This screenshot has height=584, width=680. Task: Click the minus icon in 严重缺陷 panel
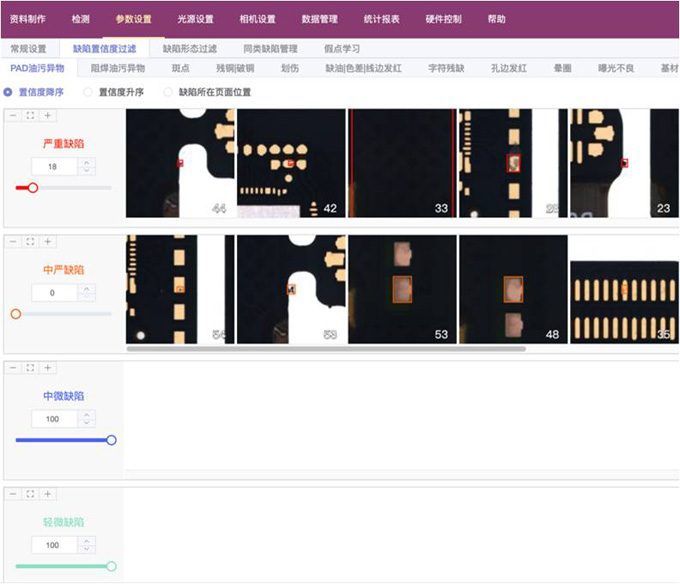[x=13, y=115]
